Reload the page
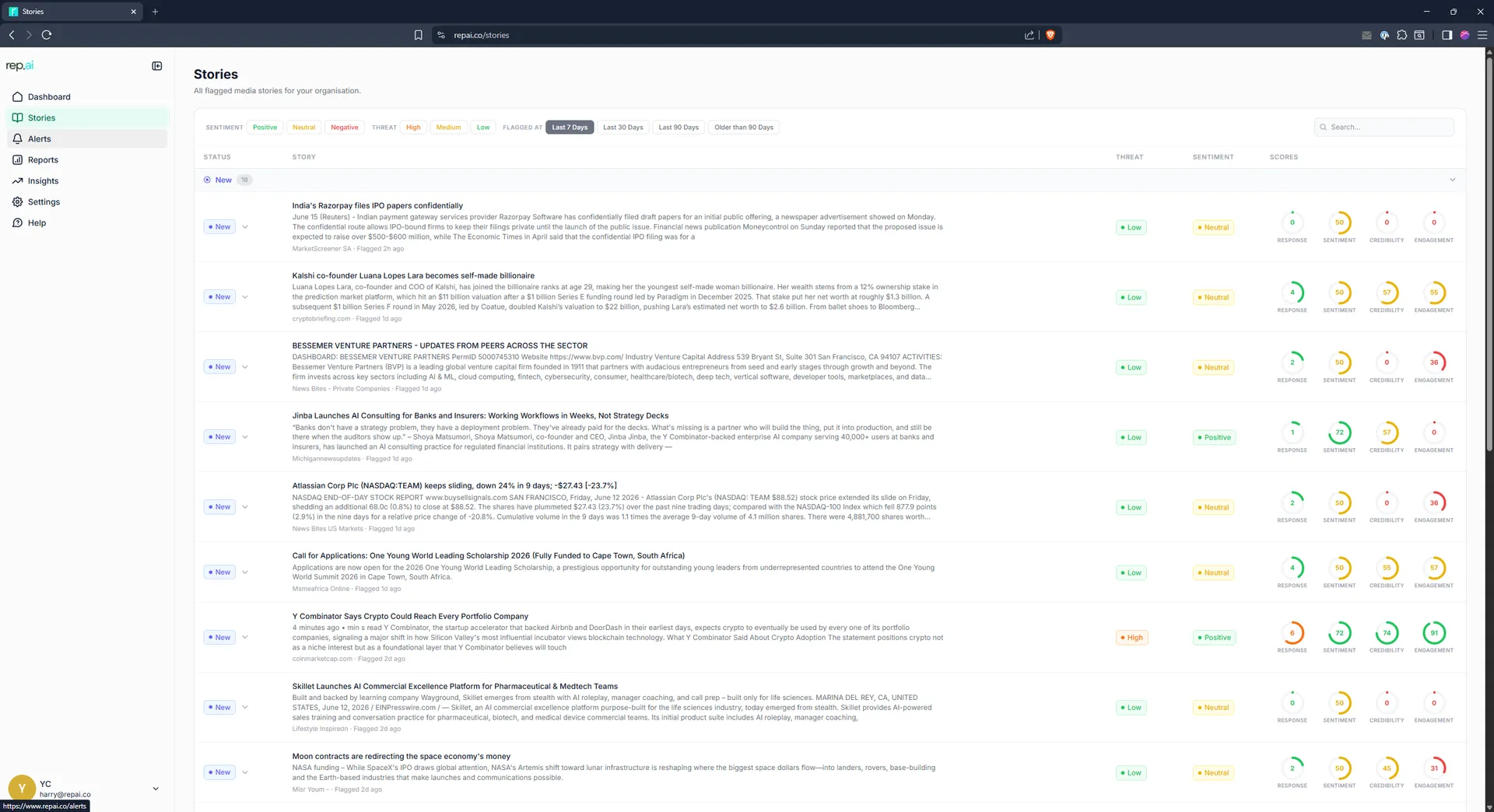 (x=47, y=35)
